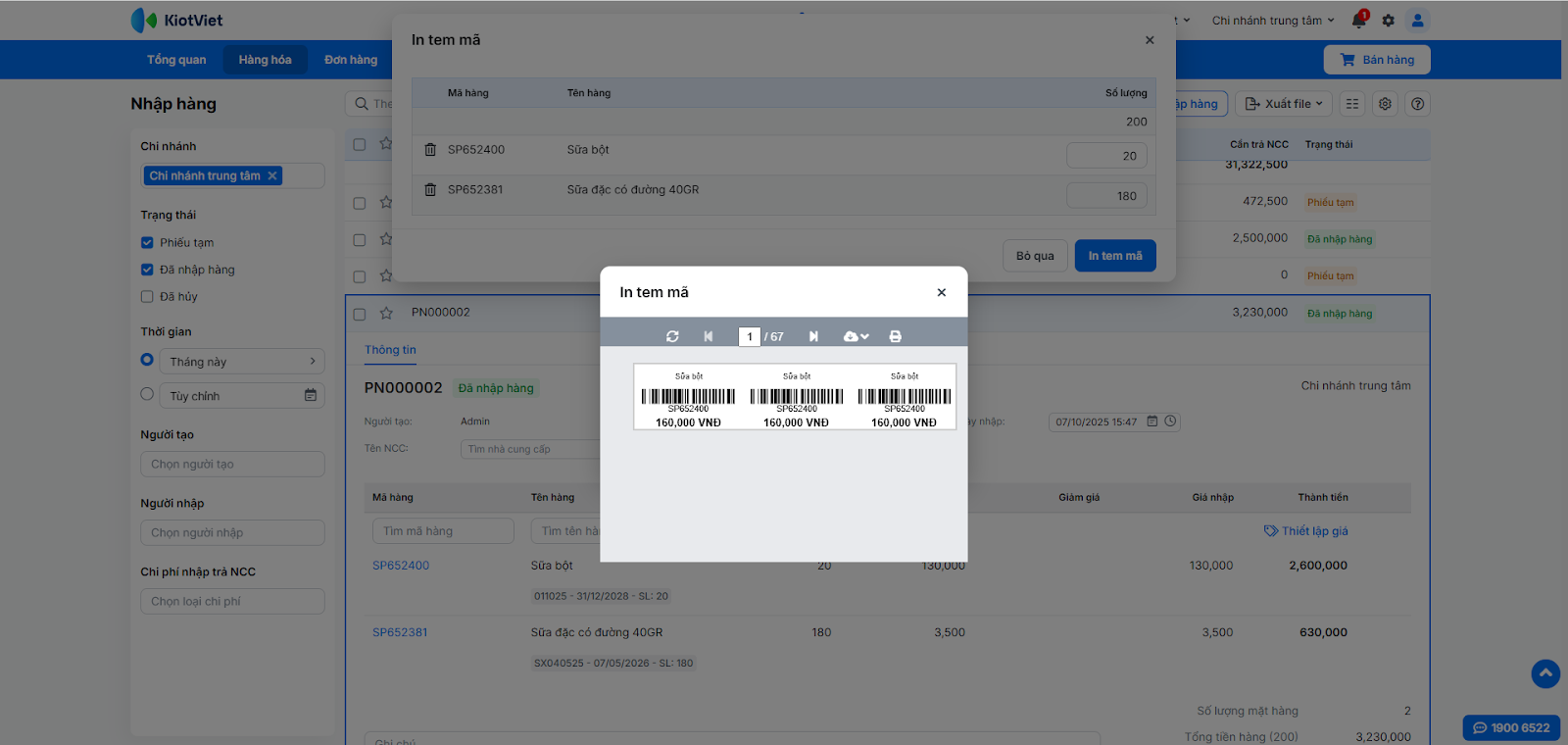
Task: Check the Đã hủy status filter
Action: point(147,296)
